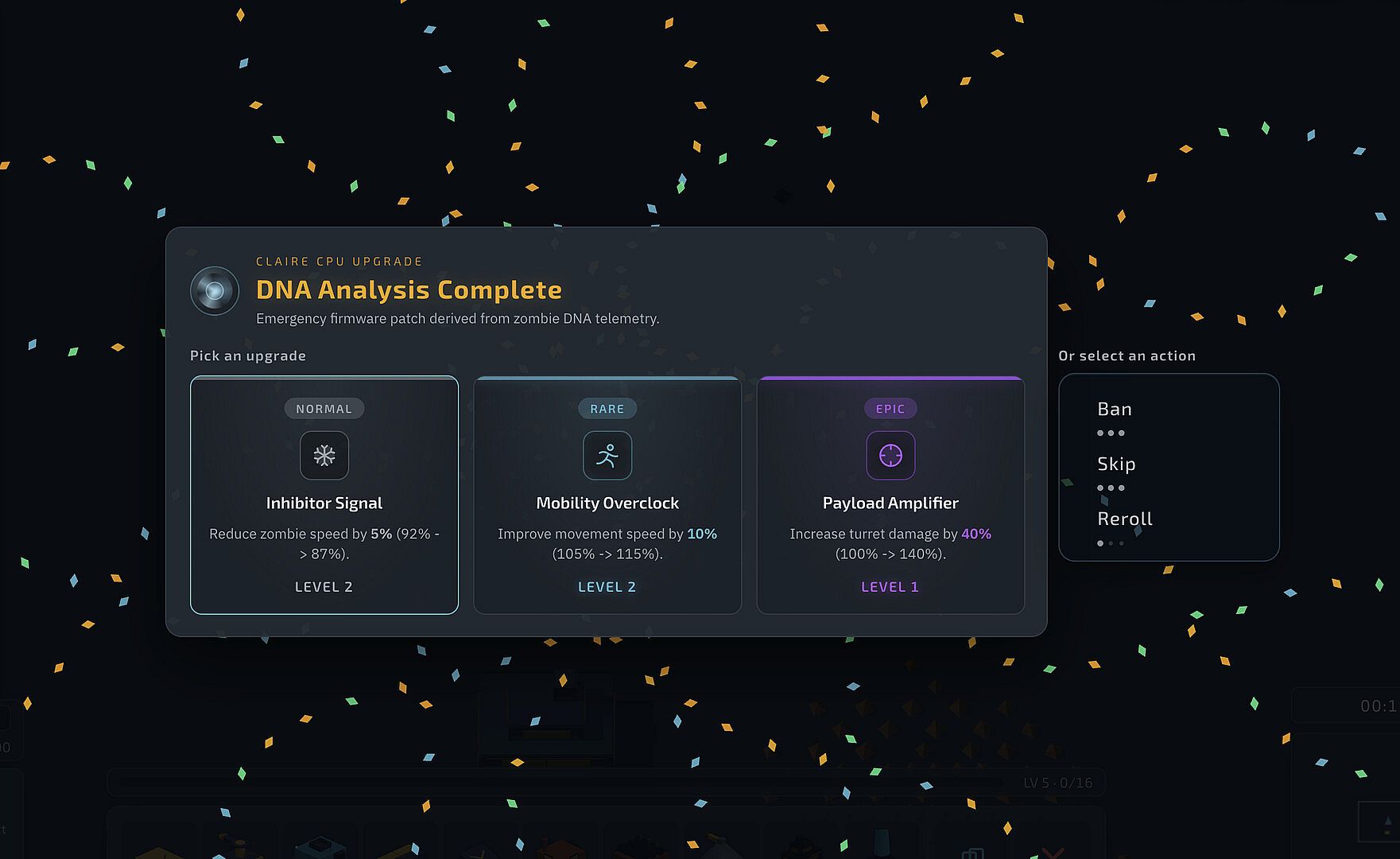Click the RARE rarity badge

point(607,409)
